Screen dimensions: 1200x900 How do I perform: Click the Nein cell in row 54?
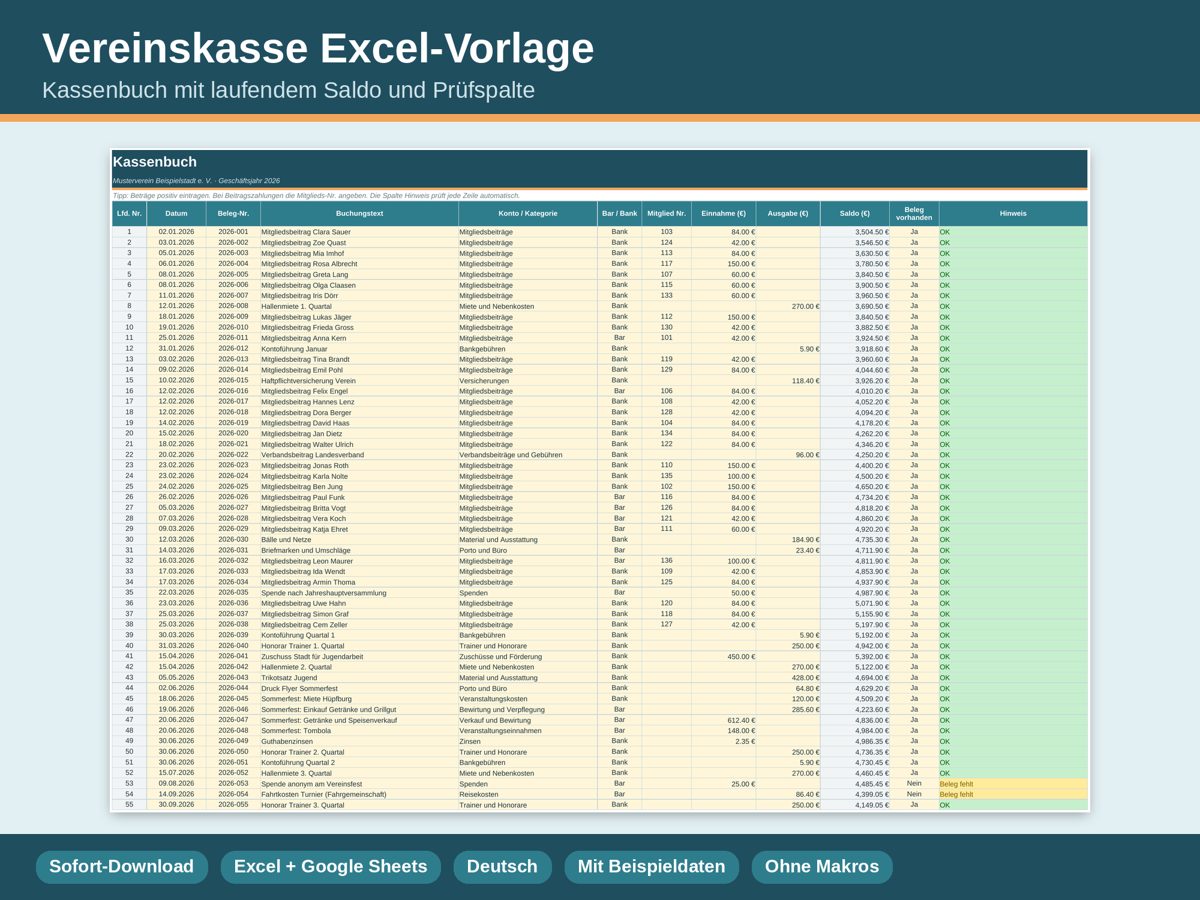[914, 795]
